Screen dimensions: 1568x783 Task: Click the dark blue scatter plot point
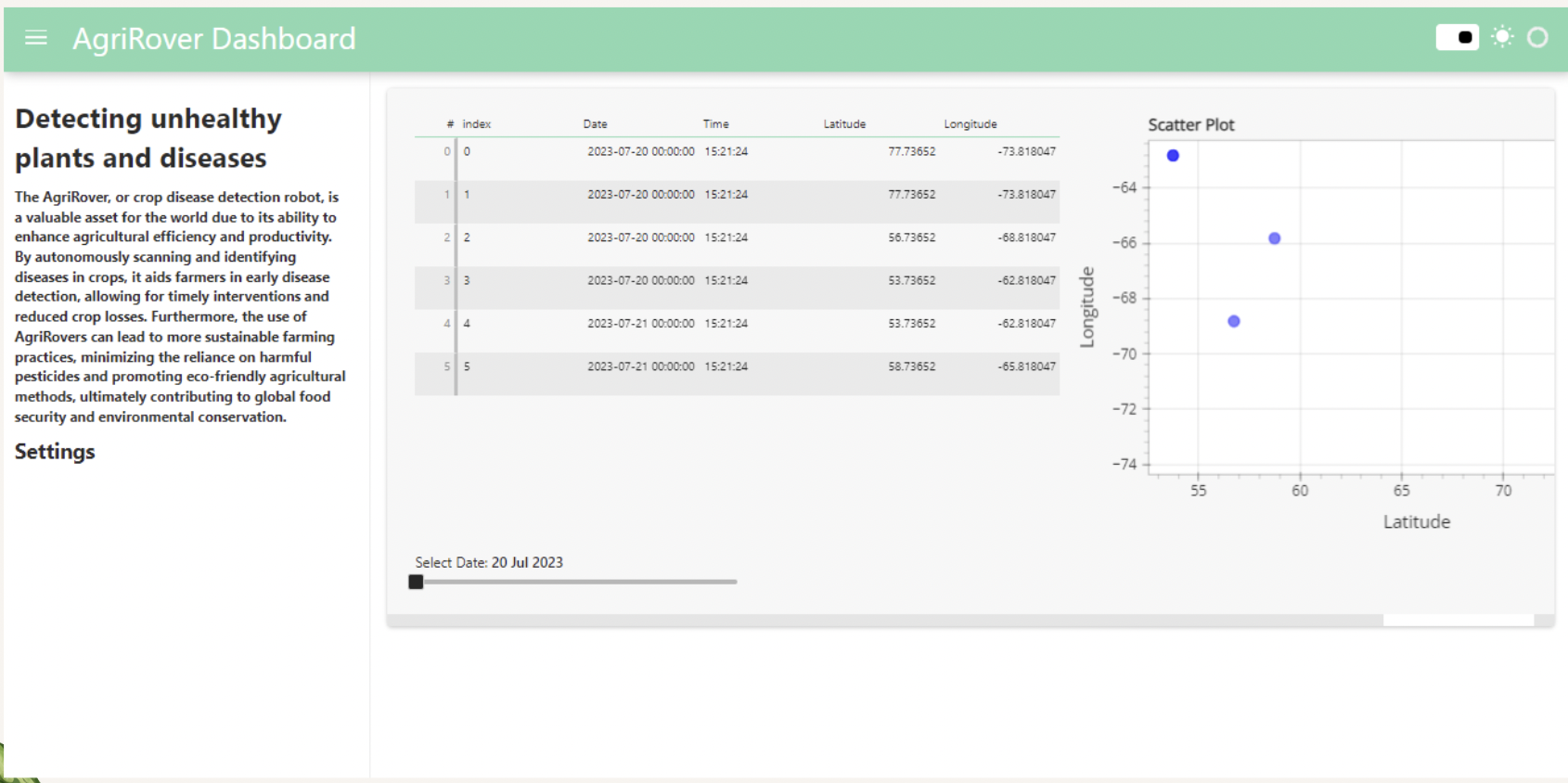click(1173, 156)
